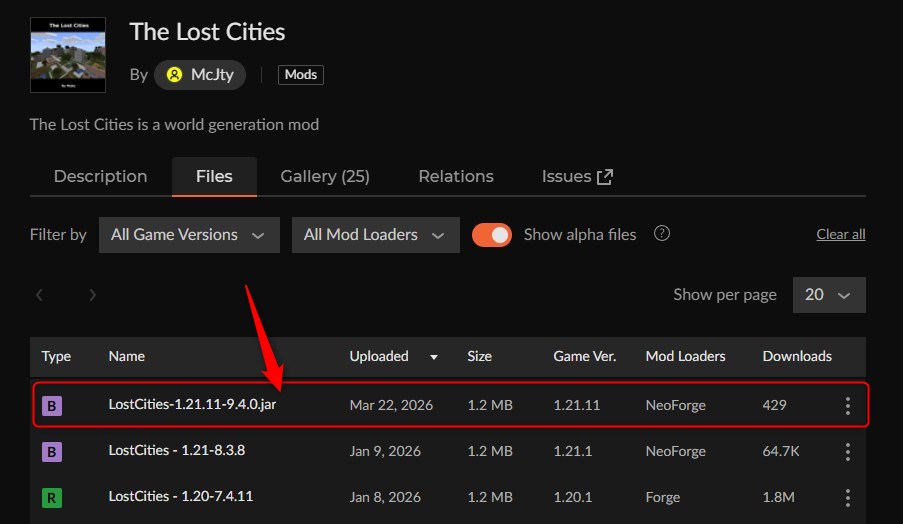Click the Jan 8, 2026 upload date
903x524 pixels.
click(x=385, y=498)
